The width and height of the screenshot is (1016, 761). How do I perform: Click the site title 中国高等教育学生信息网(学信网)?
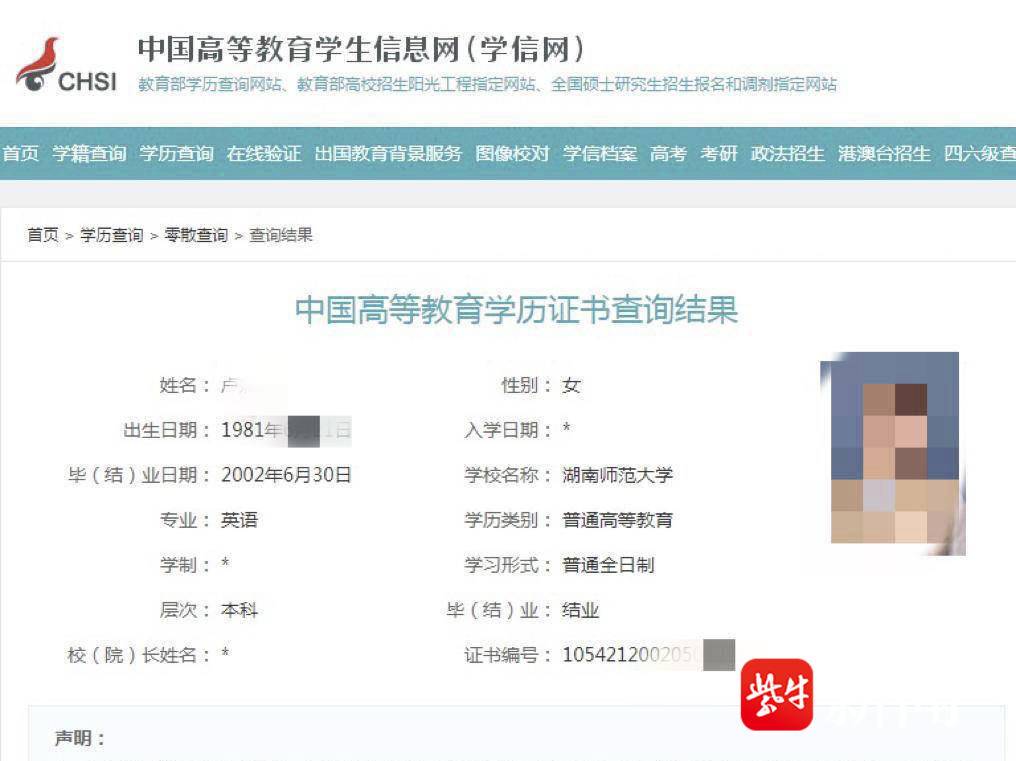pyautogui.click(x=360, y=49)
